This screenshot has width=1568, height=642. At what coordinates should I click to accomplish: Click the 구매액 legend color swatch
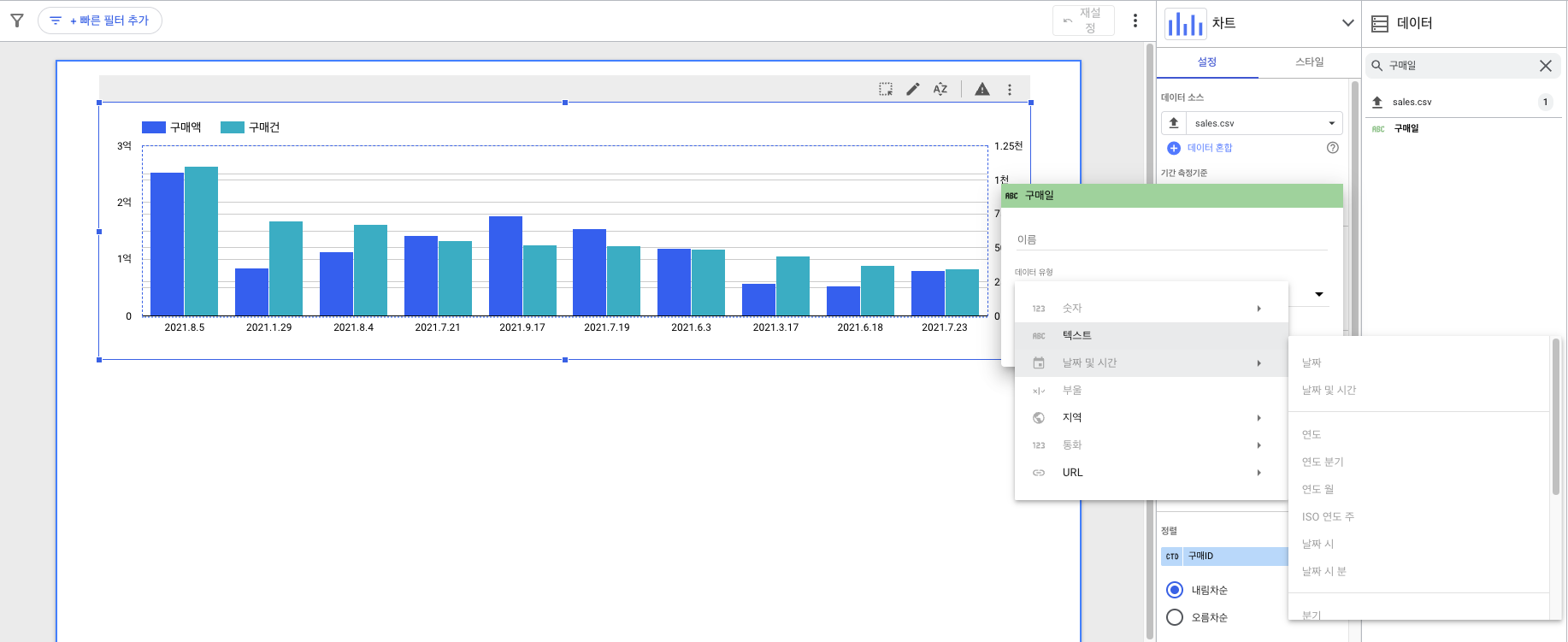click(x=154, y=127)
